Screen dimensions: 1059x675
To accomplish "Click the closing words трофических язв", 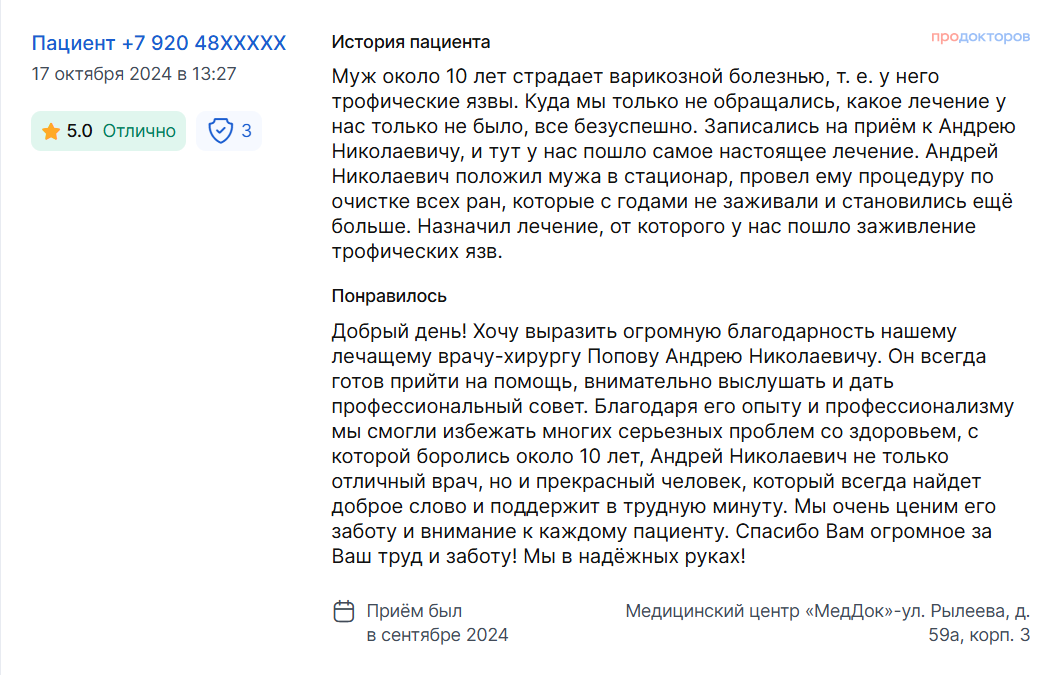I will point(417,251).
